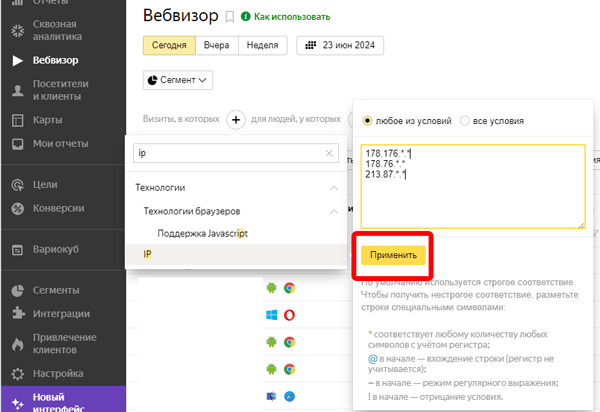The height and width of the screenshot is (412, 600).
Task: Switch to Новый интерфейс
Action: coord(64,399)
